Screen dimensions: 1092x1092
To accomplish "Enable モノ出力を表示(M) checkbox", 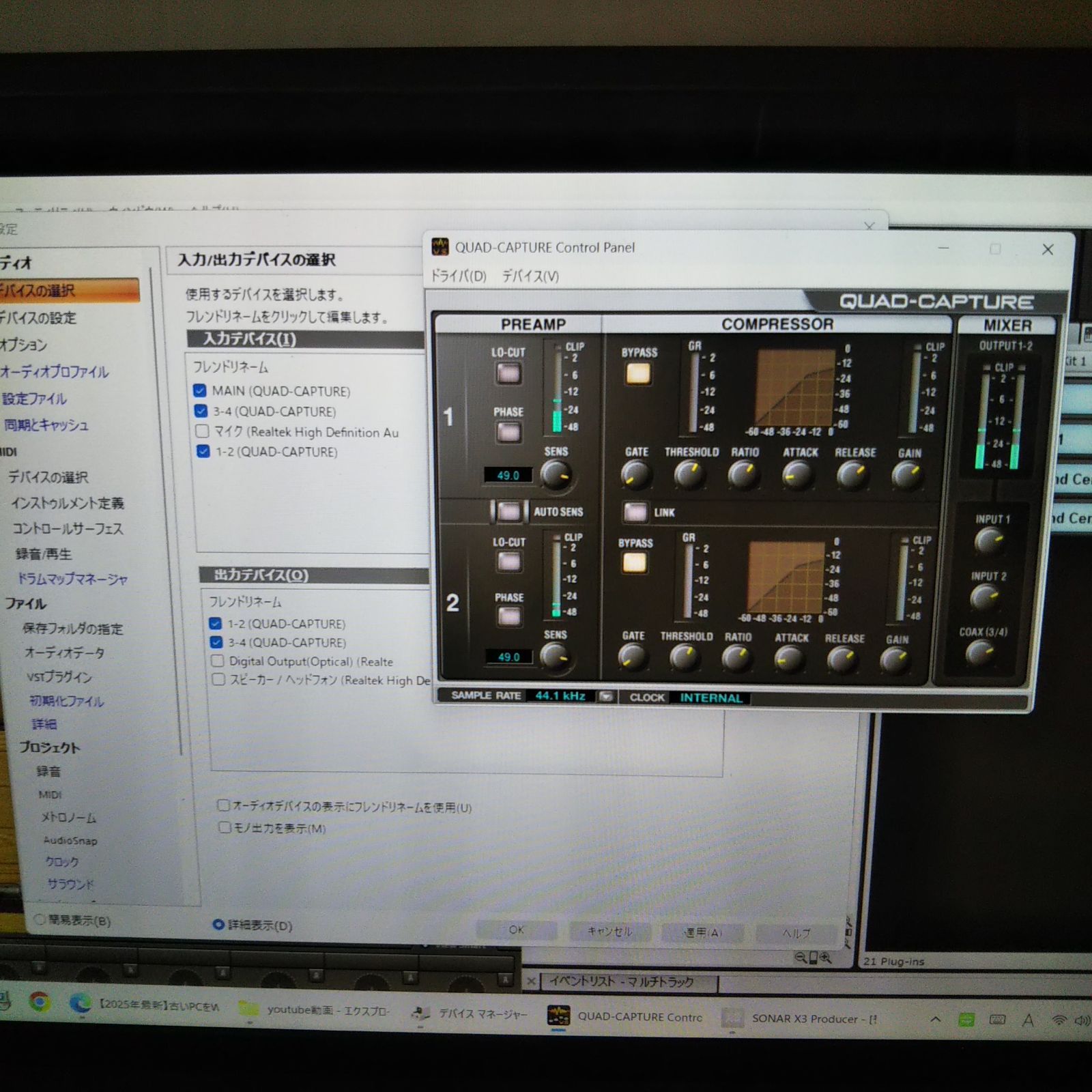I will [224, 827].
